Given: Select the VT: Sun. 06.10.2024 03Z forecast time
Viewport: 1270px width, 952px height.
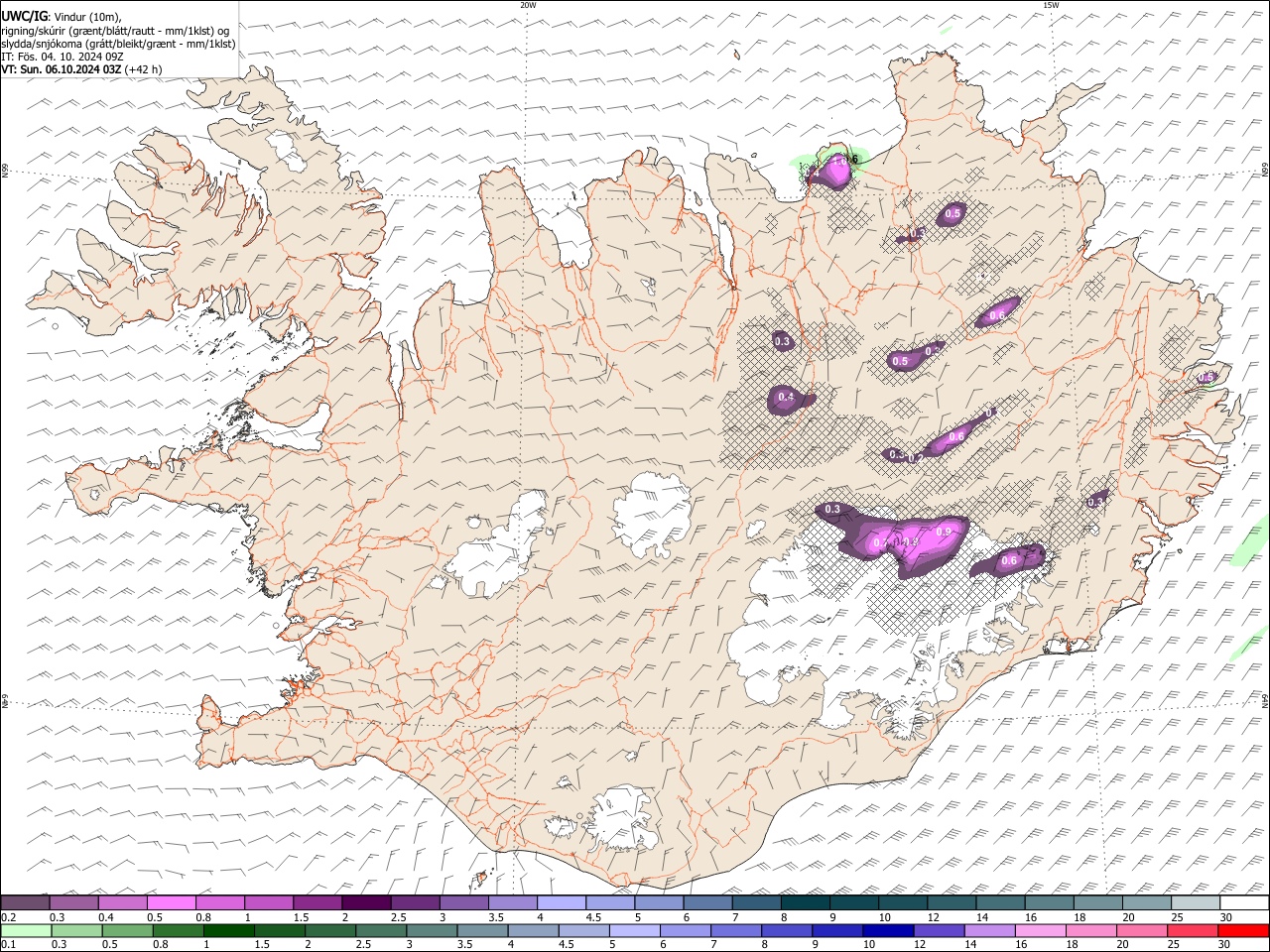Looking at the screenshot, I should 81,69.
